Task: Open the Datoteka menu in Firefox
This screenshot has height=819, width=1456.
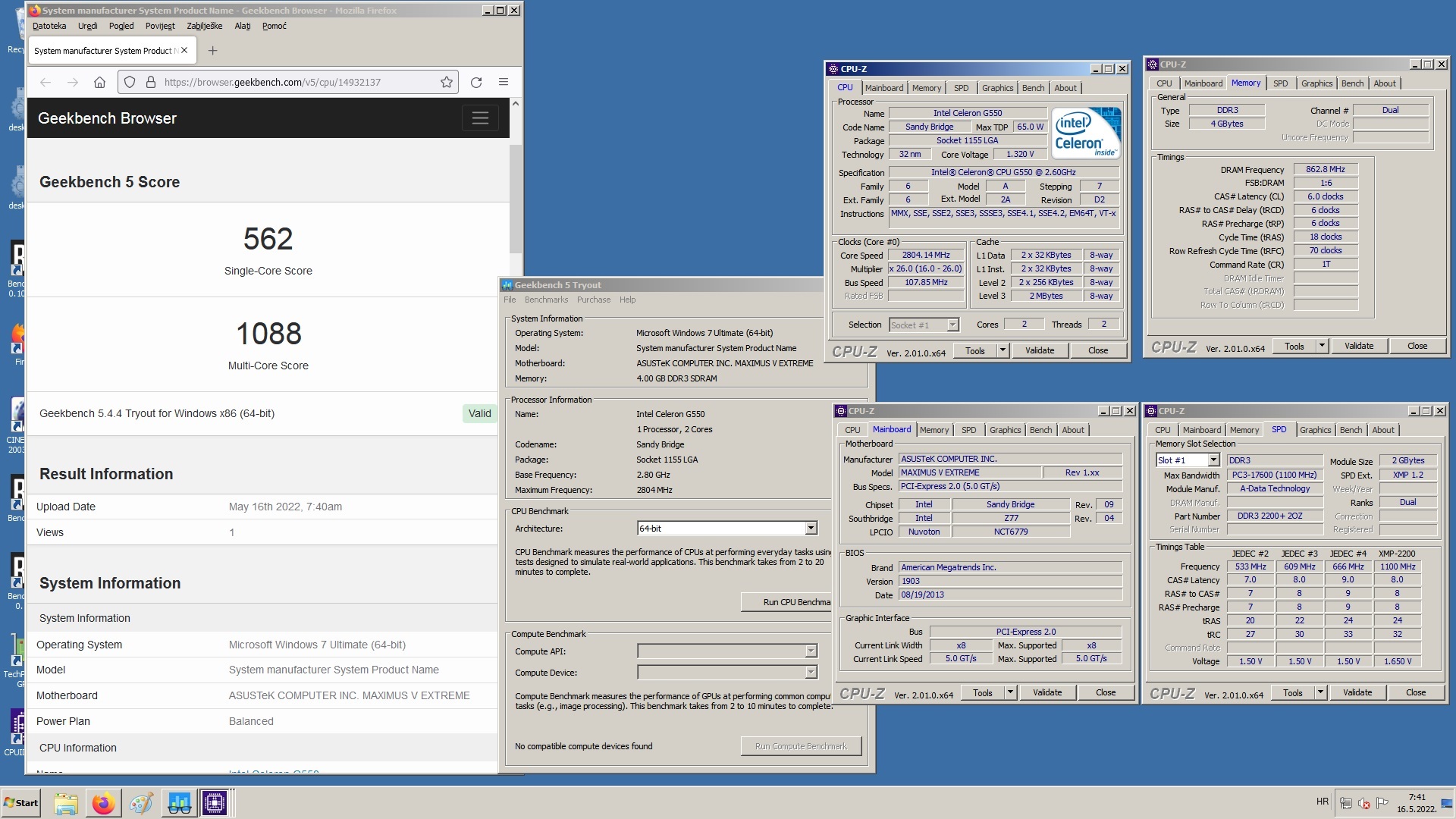Action: 49,26
